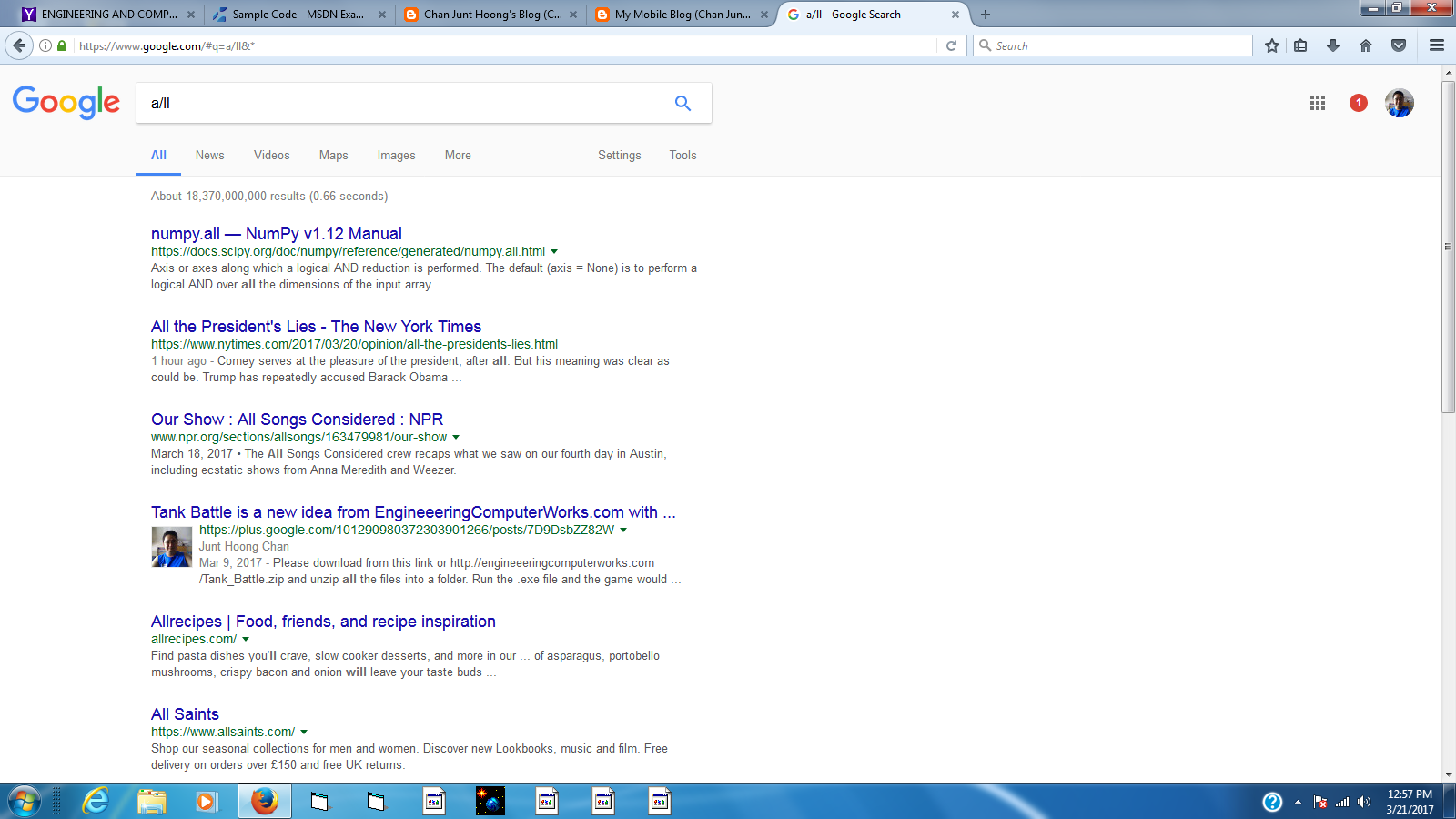Go back using the browser Back arrow

pos(19,45)
